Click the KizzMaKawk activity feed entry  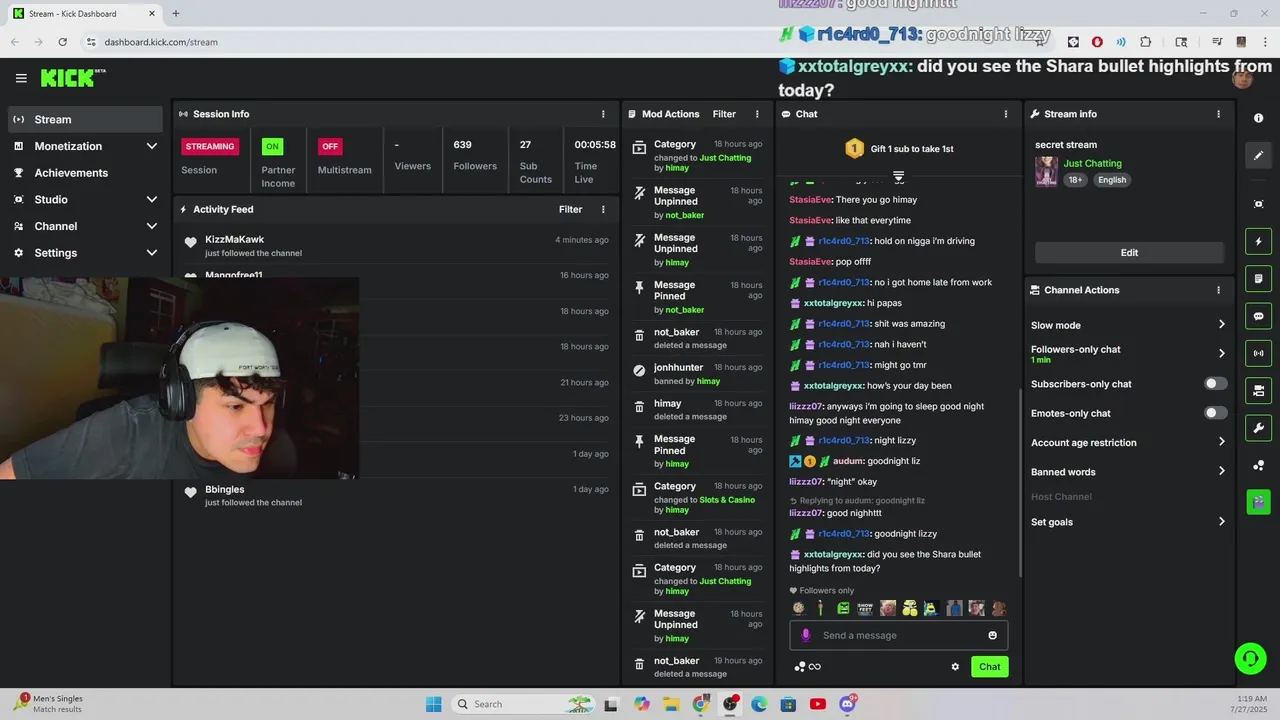click(396, 245)
